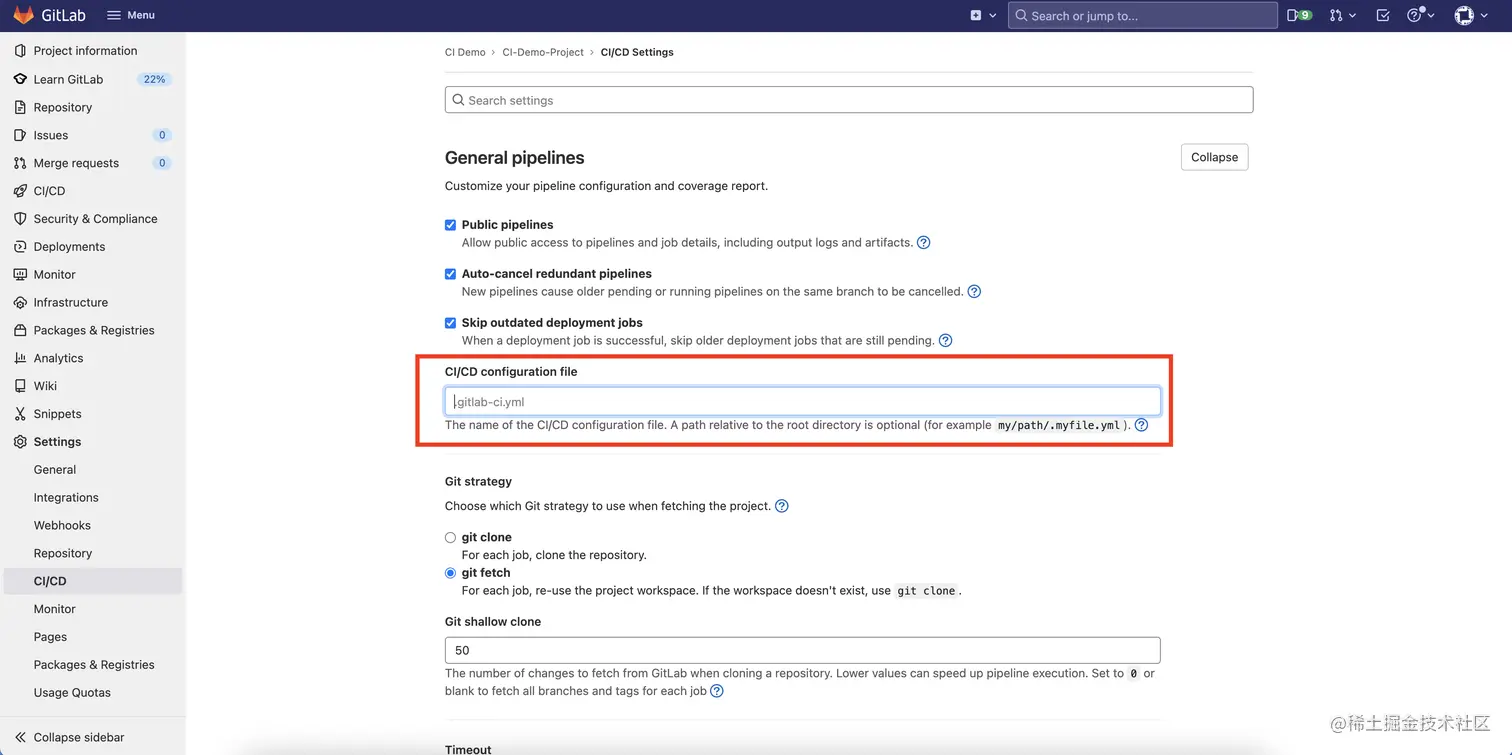
Task: Click Collapse sidebar
Action: coord(70,737)
